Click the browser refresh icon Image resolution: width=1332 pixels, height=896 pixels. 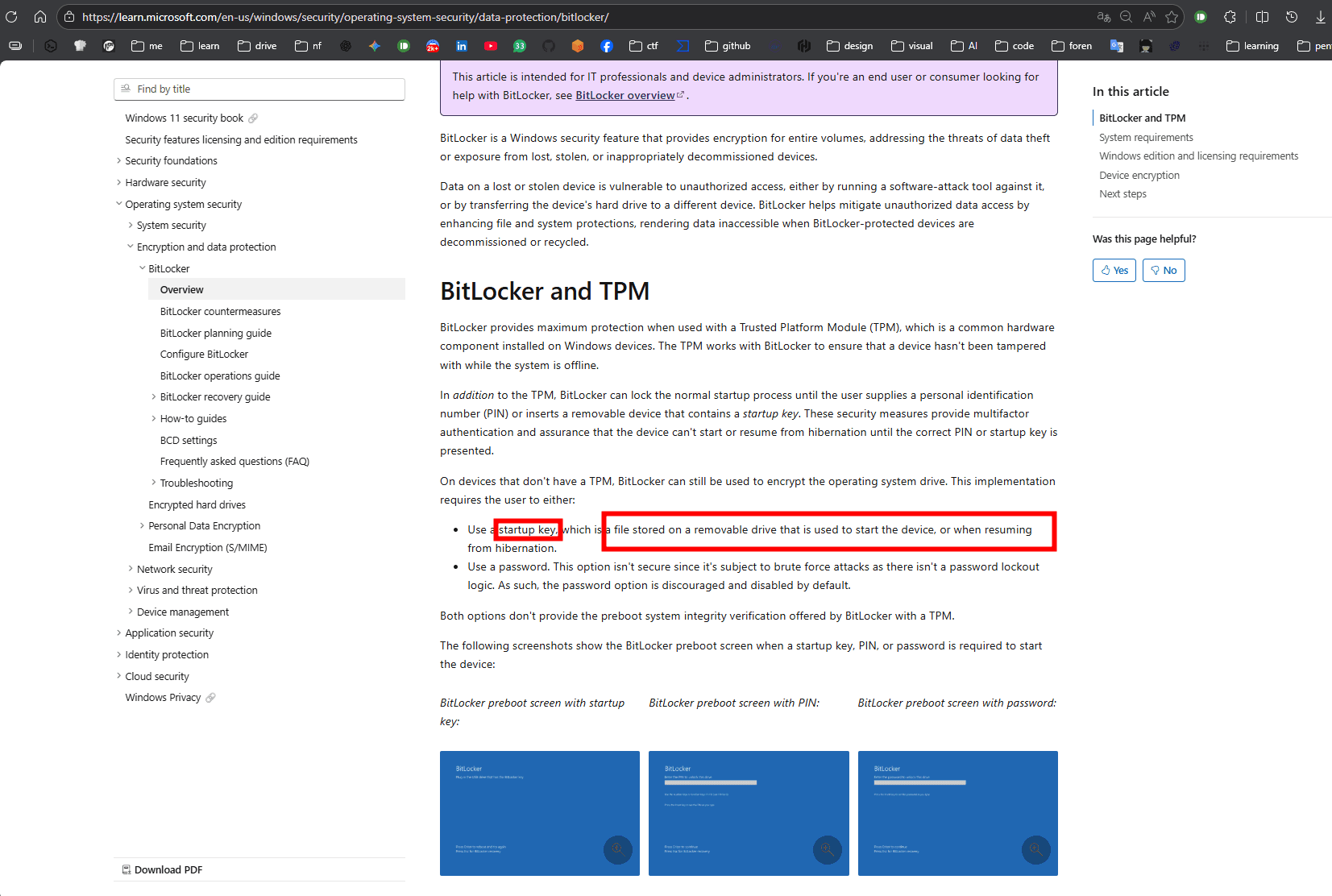click(11, 17)
